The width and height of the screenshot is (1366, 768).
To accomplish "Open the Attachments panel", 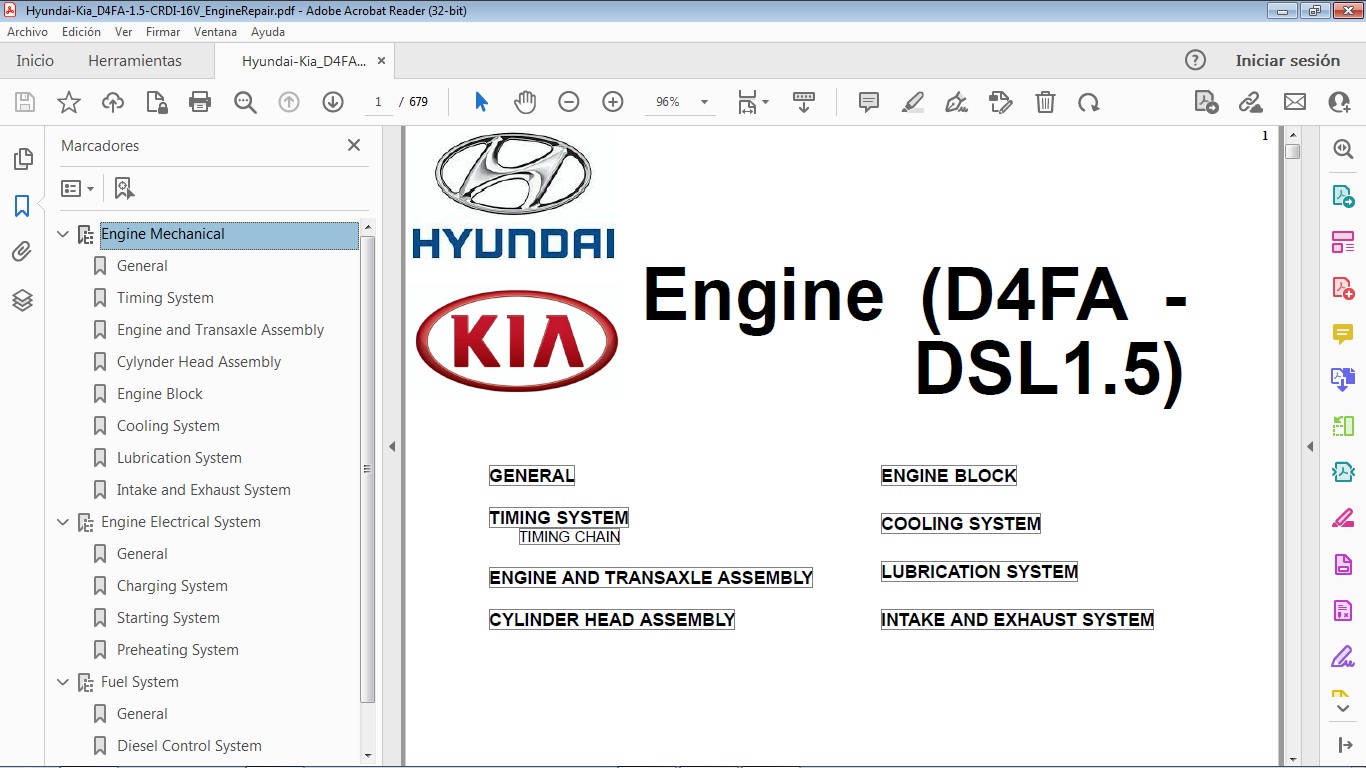I will 22,251.
